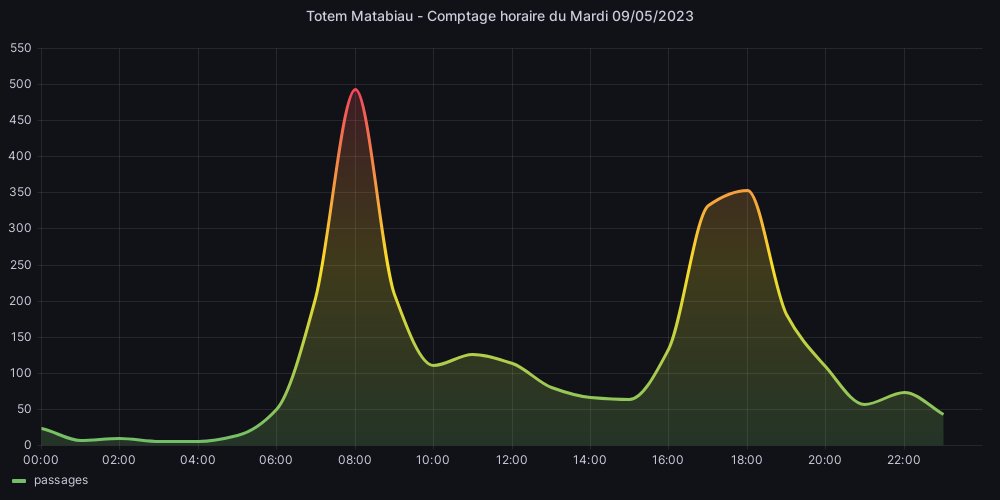Click the panel title Totem Matabiau
The height and width of the screenshot is (500, 1000).
[499, 17]
